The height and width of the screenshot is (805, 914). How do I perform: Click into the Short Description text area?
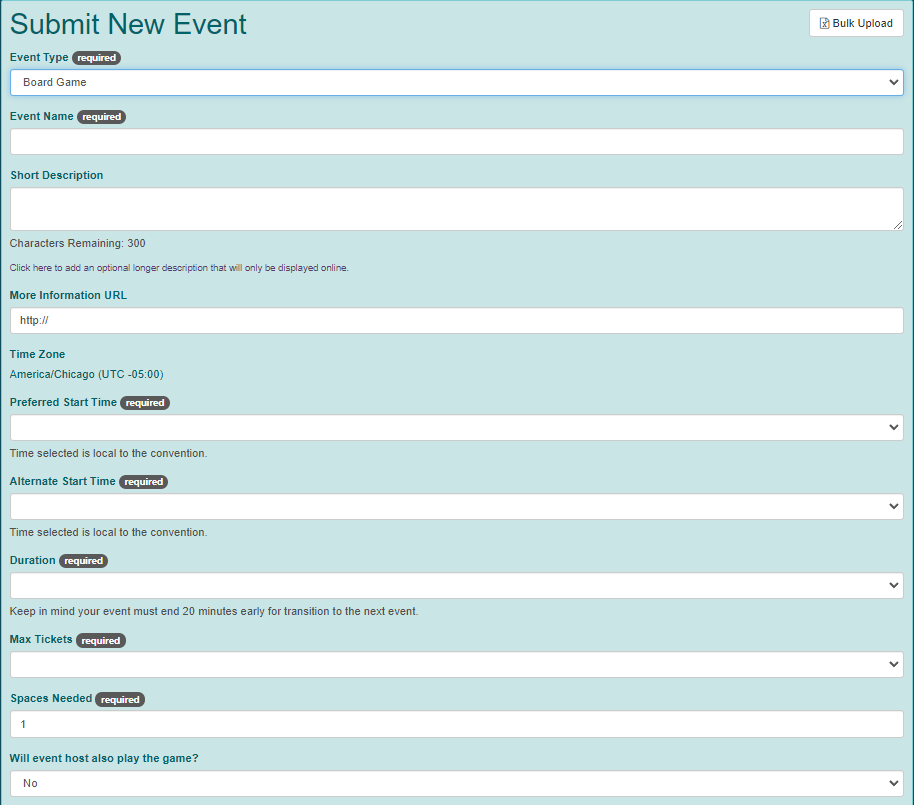click(x=456, y=209)
